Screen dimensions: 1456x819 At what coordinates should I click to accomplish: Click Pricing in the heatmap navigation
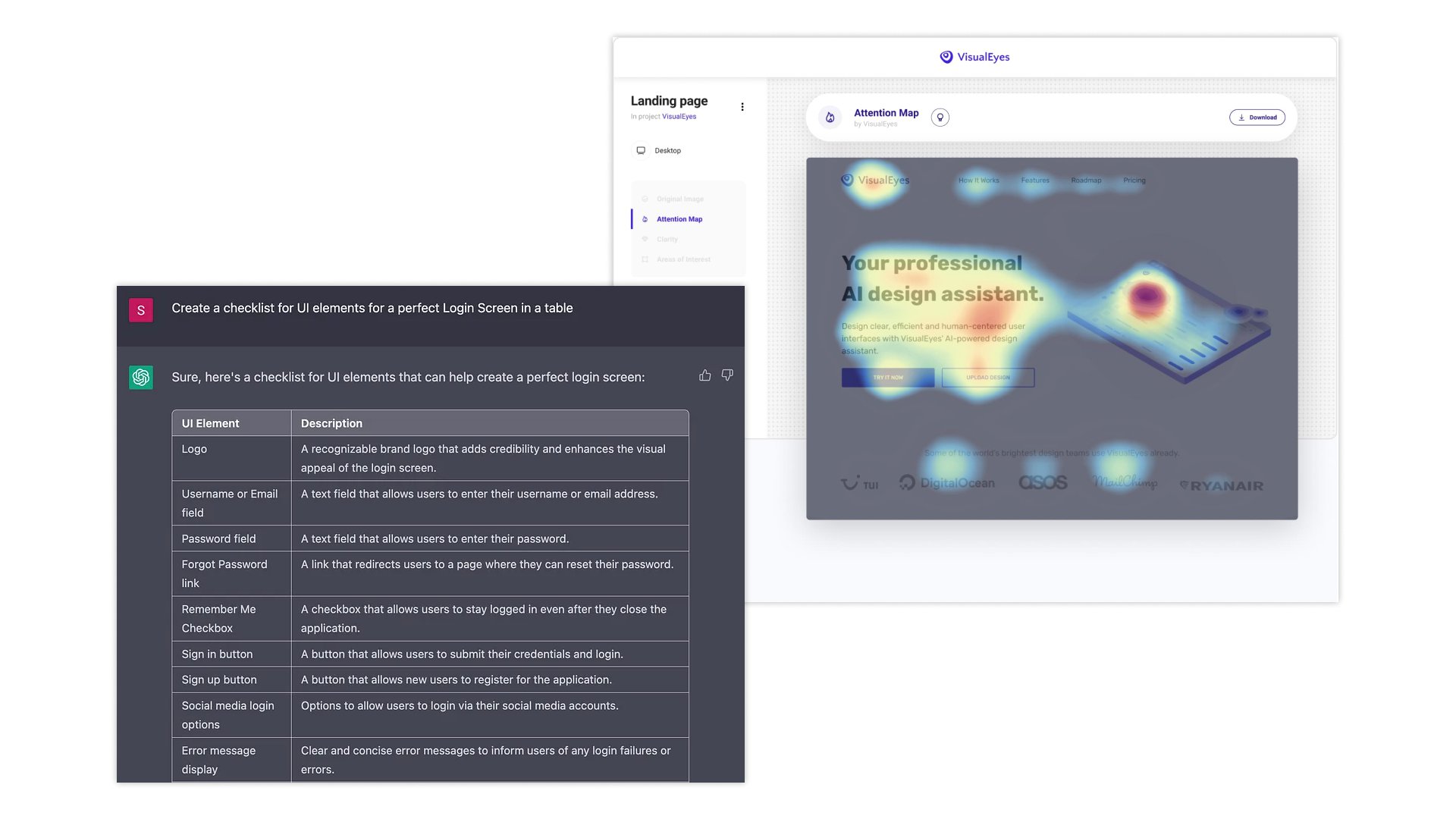point(1134,180)
